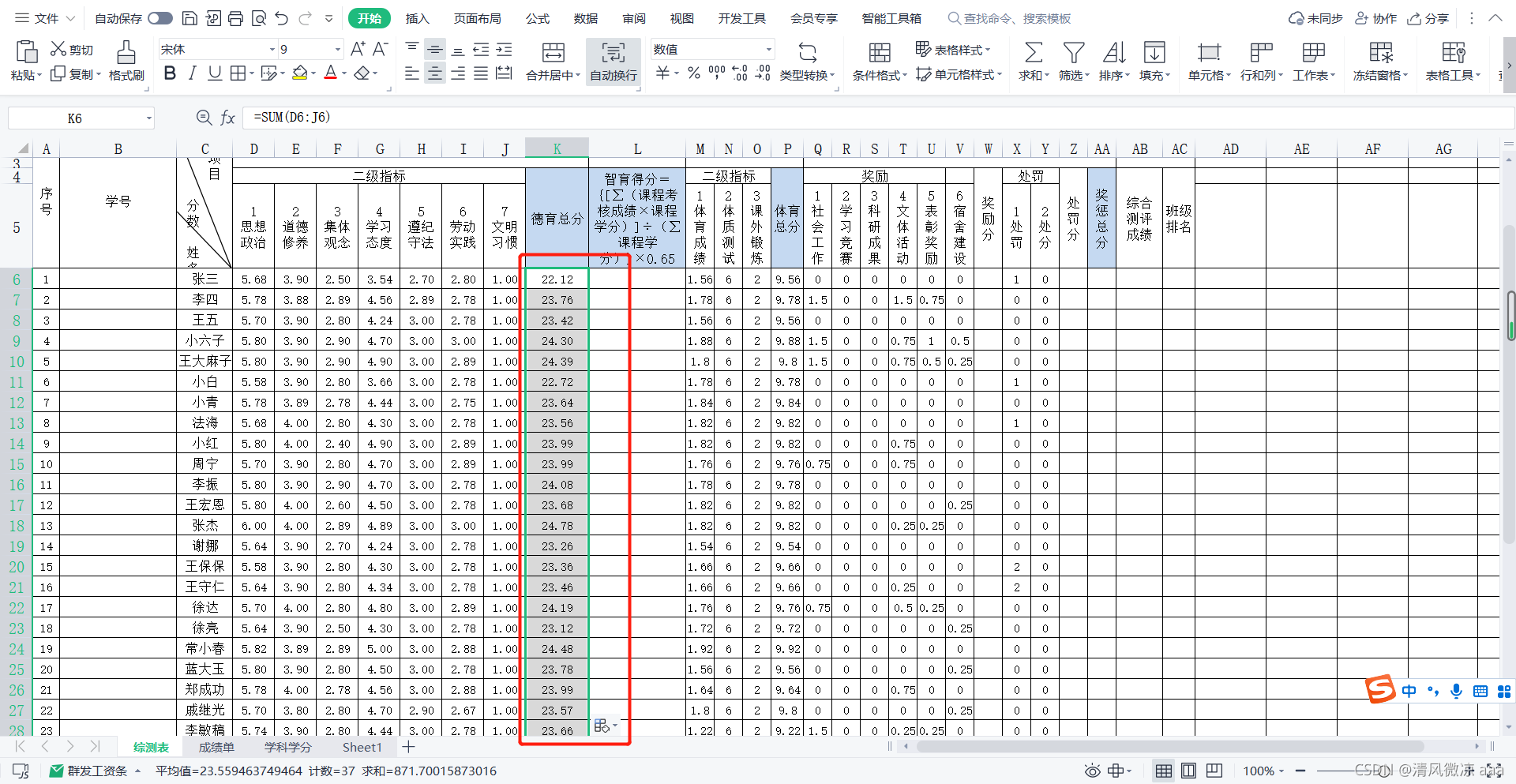Screen dimensions: 1516x784
Task: Toggle the Auto Wrap button
Action: pos(614,62)
